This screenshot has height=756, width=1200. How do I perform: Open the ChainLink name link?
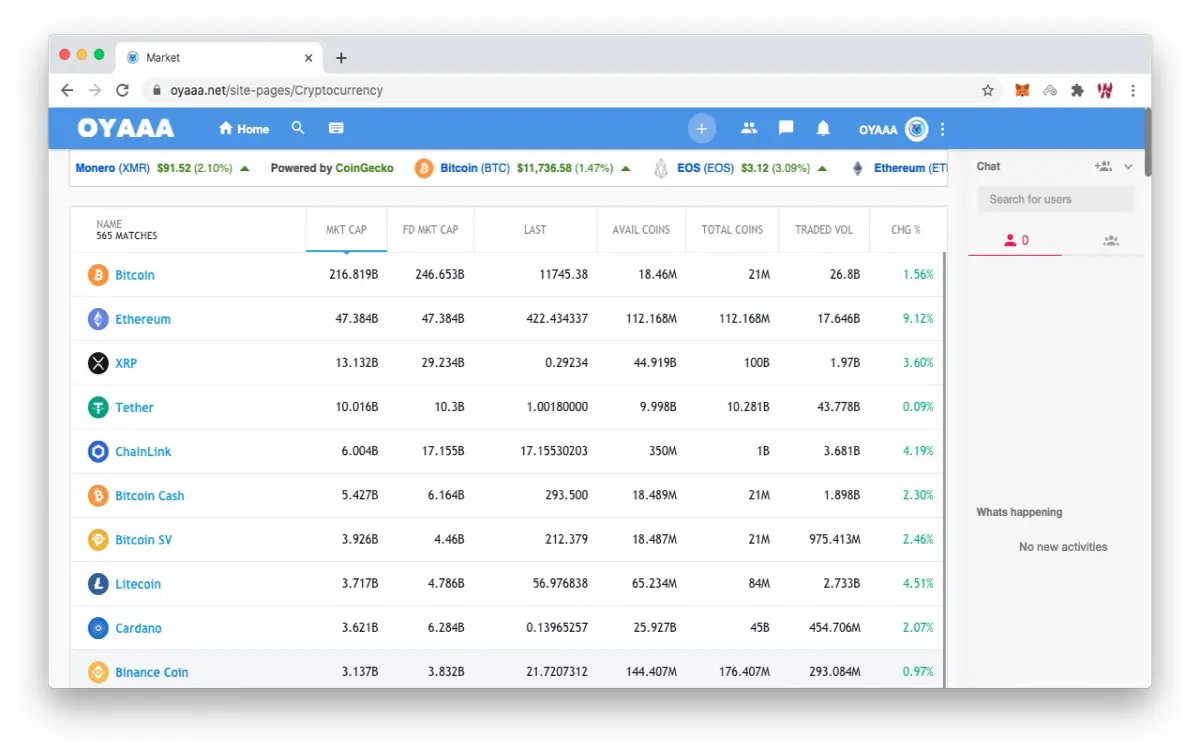pos(143,451)
